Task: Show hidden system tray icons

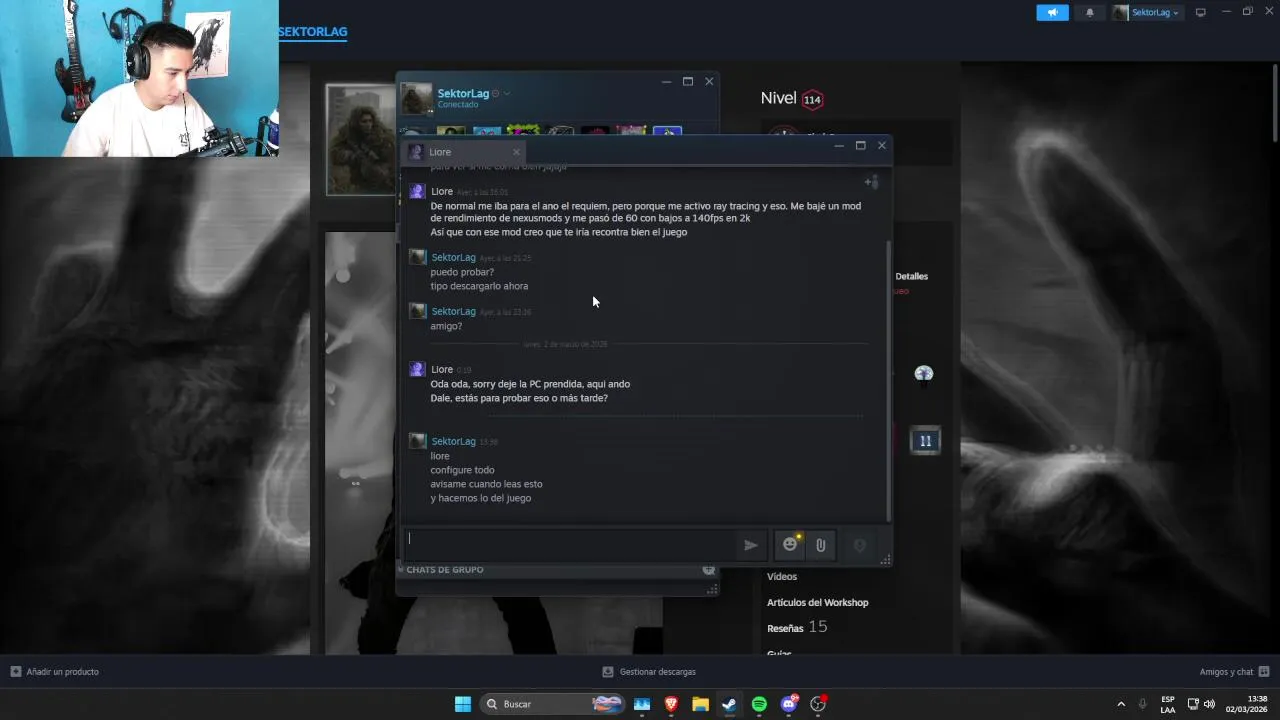Action: coord(1120,704)
